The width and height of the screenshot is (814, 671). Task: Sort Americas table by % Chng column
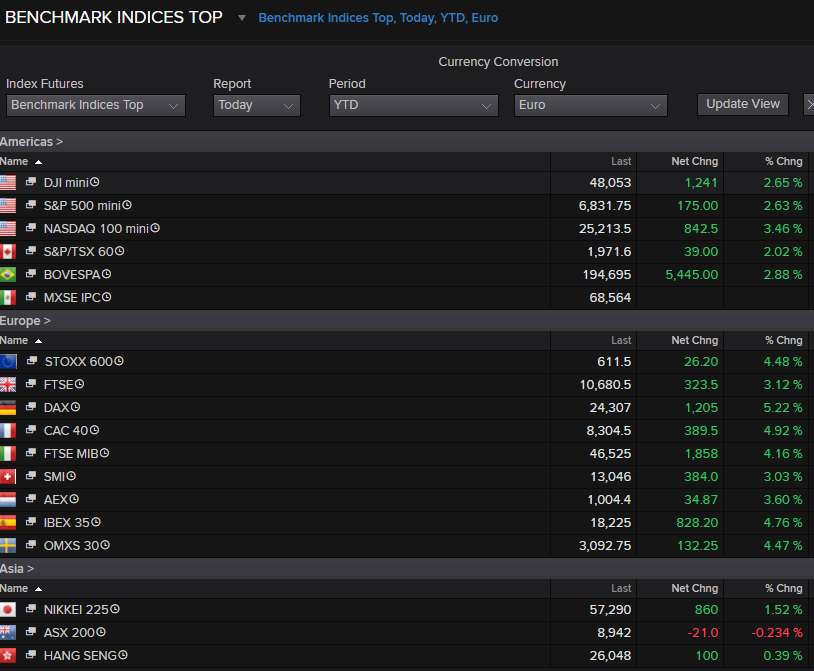783,161
